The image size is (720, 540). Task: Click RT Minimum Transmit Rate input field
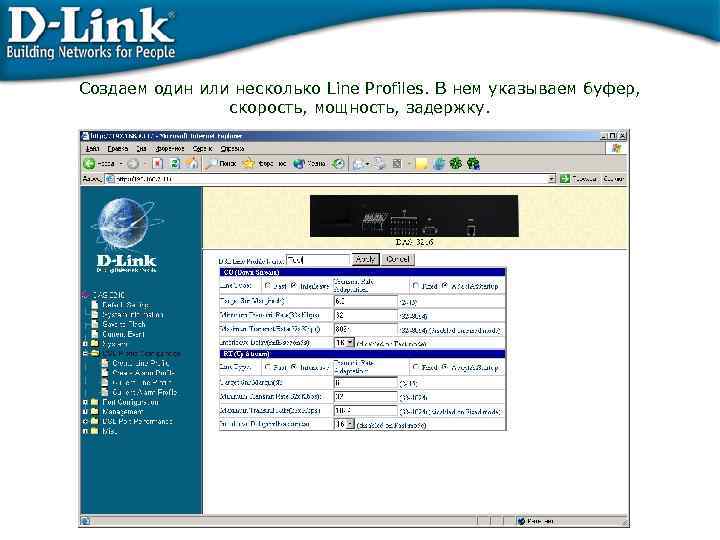(366, 396)
